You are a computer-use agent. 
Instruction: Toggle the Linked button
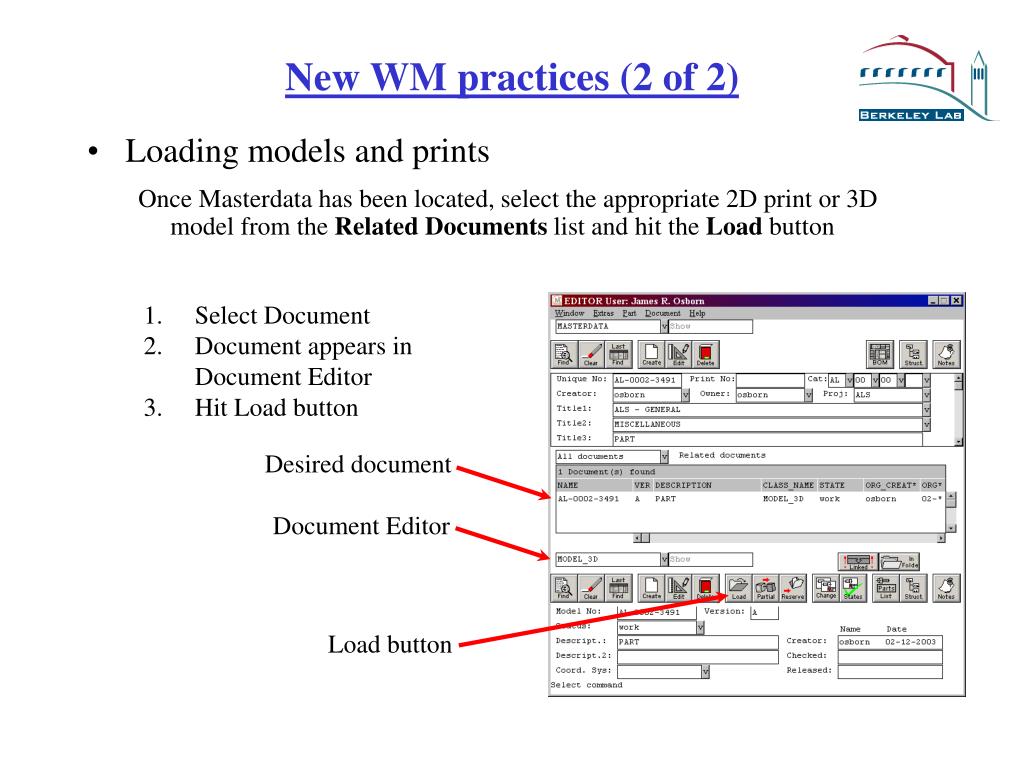click(857, 562)
